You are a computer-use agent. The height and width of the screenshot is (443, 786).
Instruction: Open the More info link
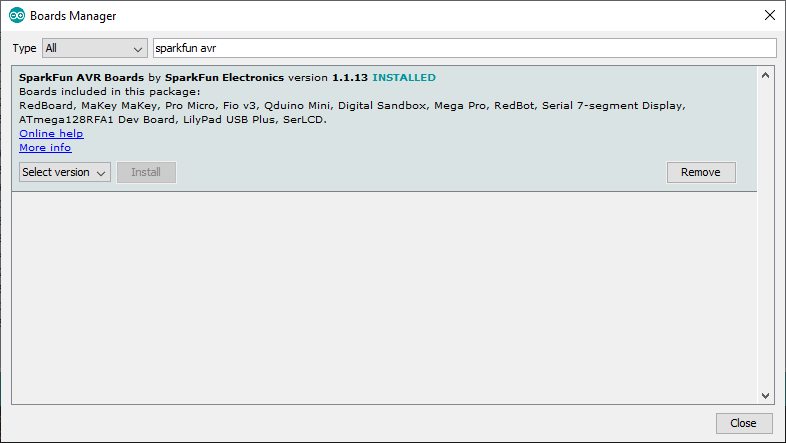pos(45,147)
